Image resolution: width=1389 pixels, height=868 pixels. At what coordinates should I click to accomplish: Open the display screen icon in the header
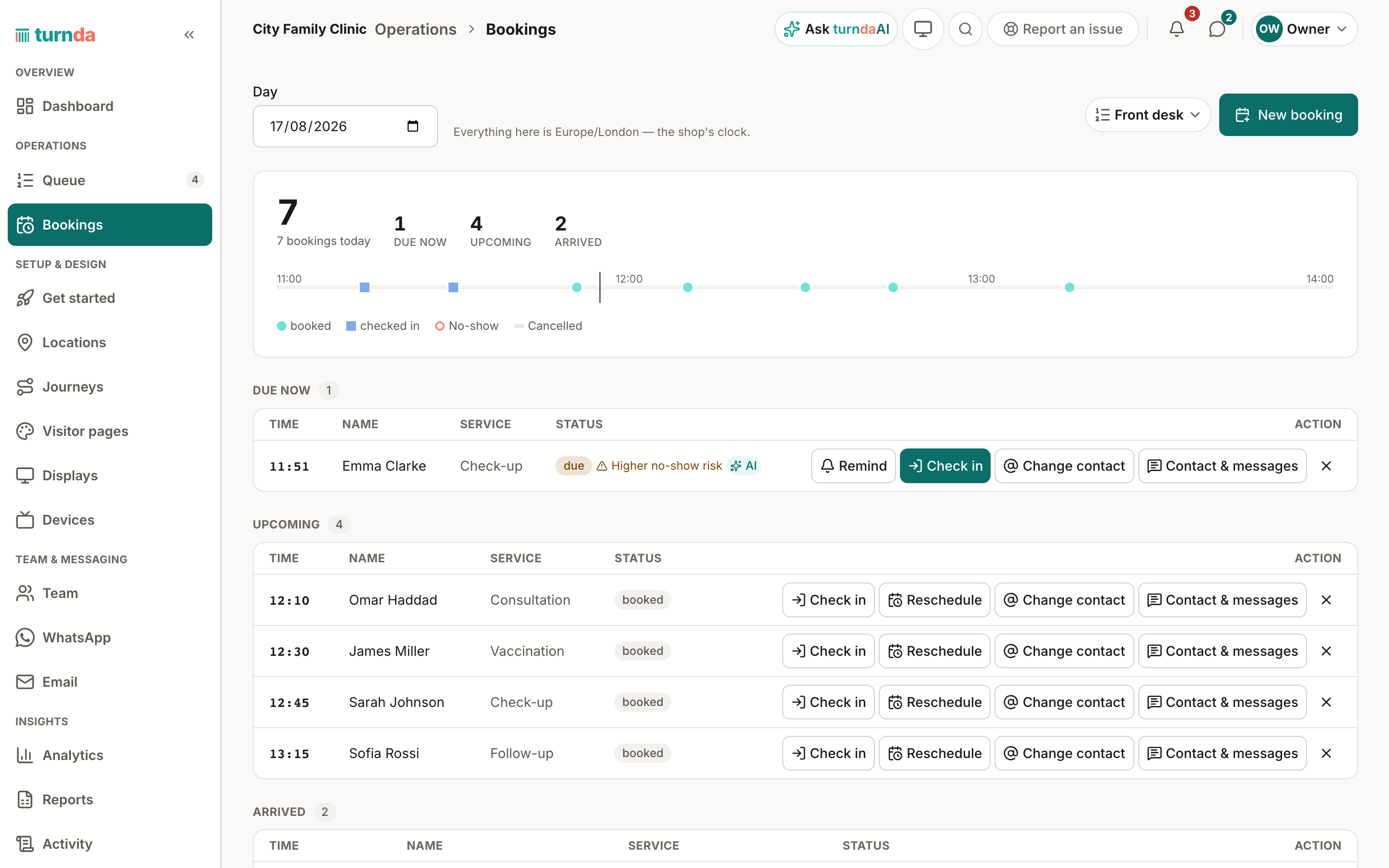pos(922,29)
